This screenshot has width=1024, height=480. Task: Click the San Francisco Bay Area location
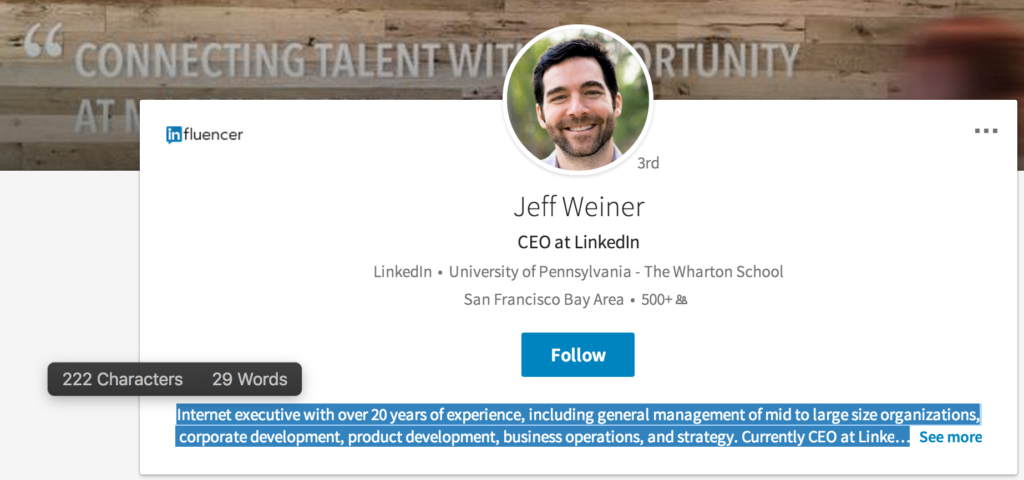(x=543, y=299)
